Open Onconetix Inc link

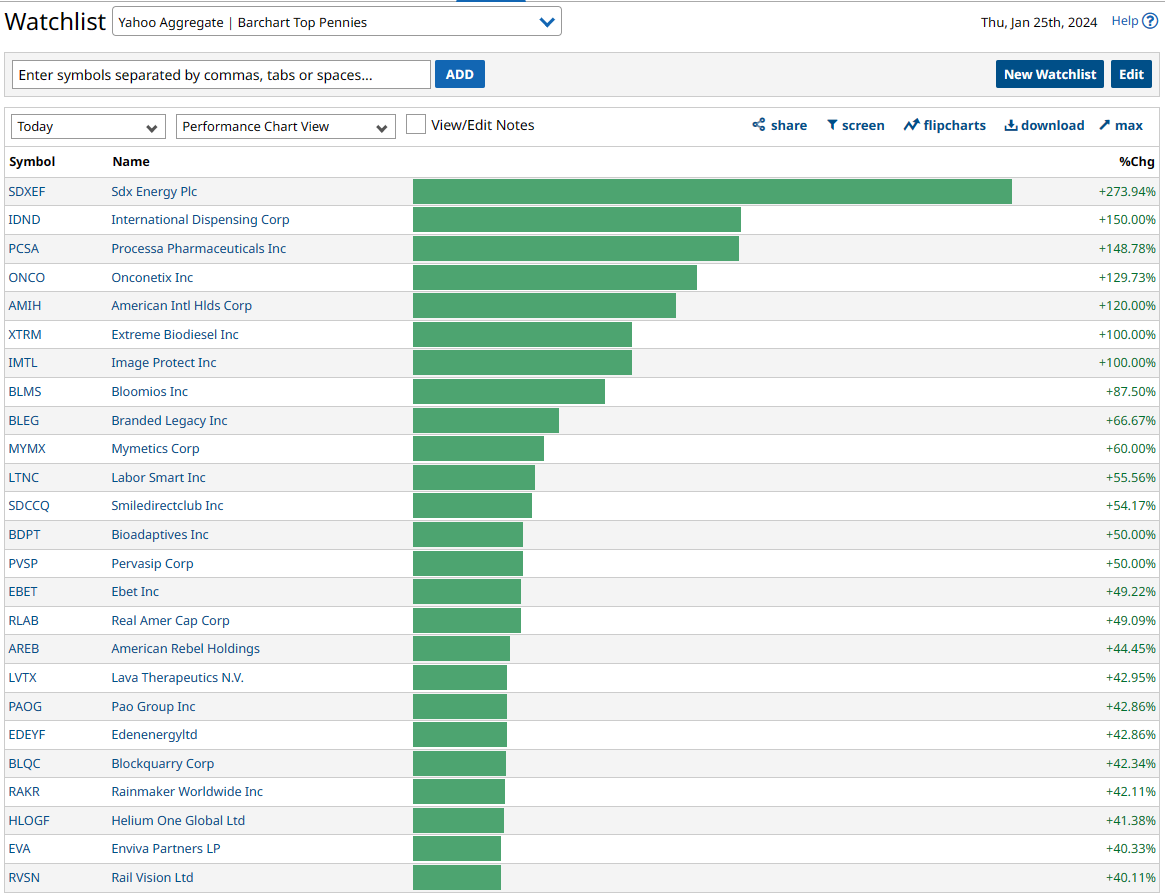click(x=152, y=278)
